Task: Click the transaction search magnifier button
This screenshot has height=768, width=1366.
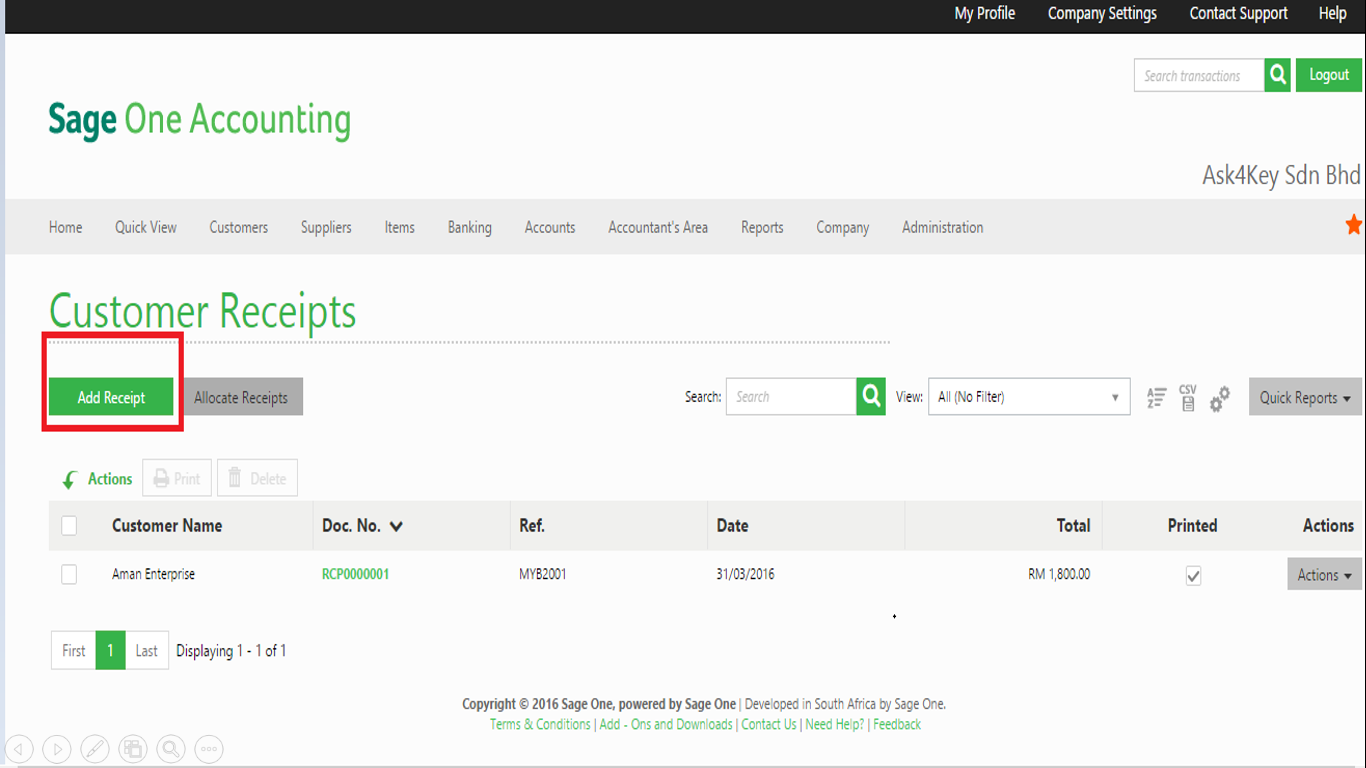Action: (1277, 75)
